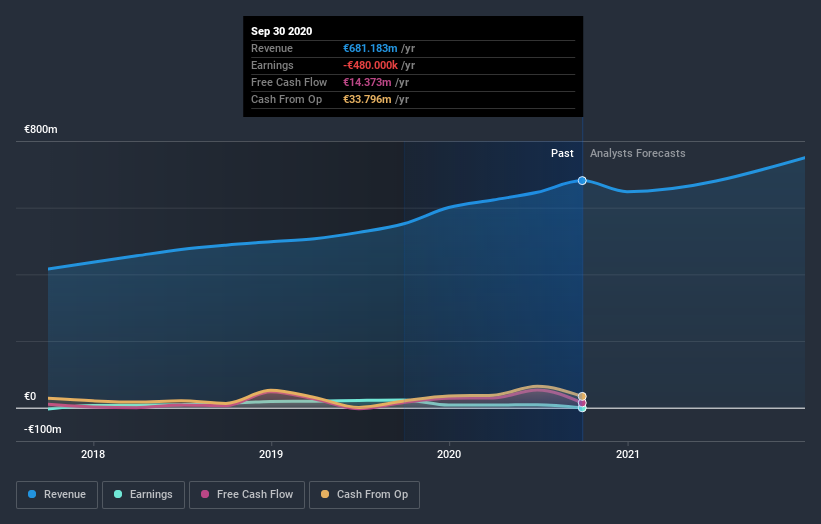Select the orange Cash From Op data point
The width and height of the screenshot is (821, 524).
pyautogui.click(x=582, y=396)
